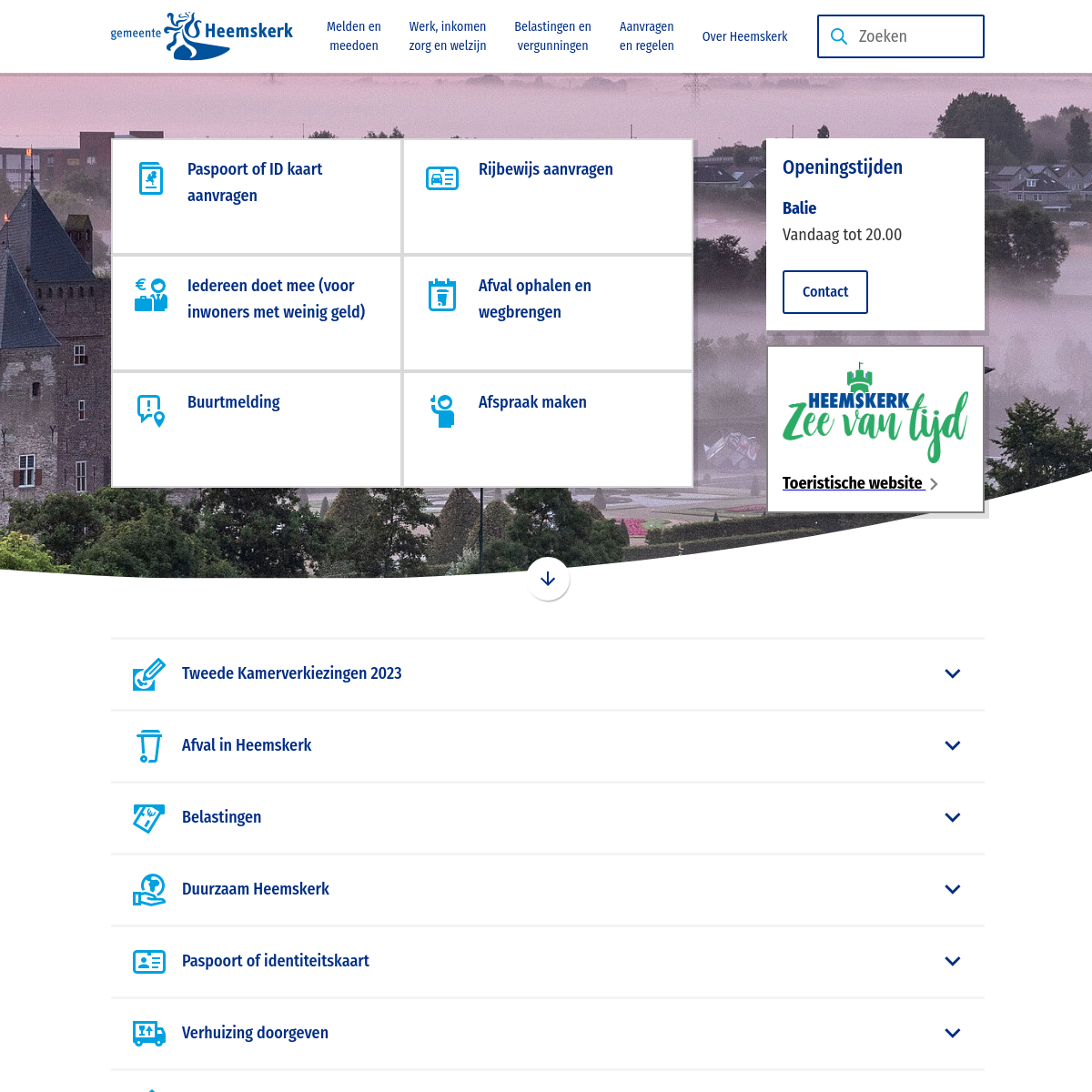
Task: Click the waste calendar icon
Action: coord(442,295)
